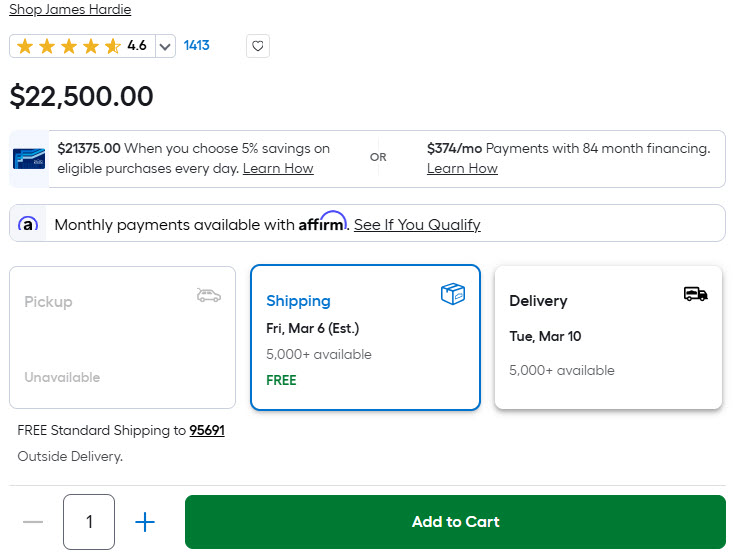Click the shipping box icon
733x557 pixels.
click(453, 293)
